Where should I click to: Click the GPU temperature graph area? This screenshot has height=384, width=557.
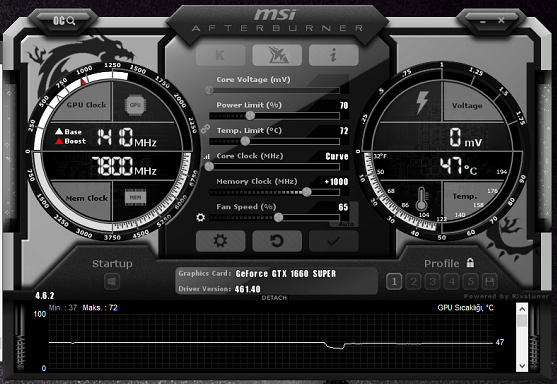pos(271,342)
